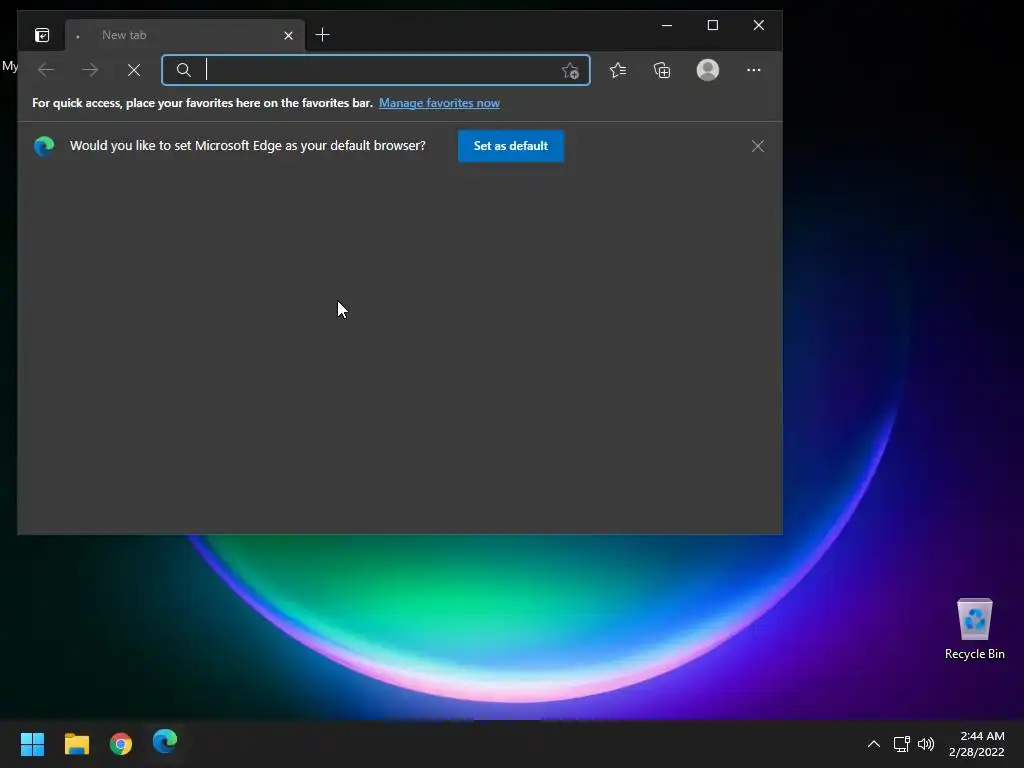Viewport: 1024px width, 768px height.
Task: Show hidden tray icons chevron
Action: (x=874, y=744)
